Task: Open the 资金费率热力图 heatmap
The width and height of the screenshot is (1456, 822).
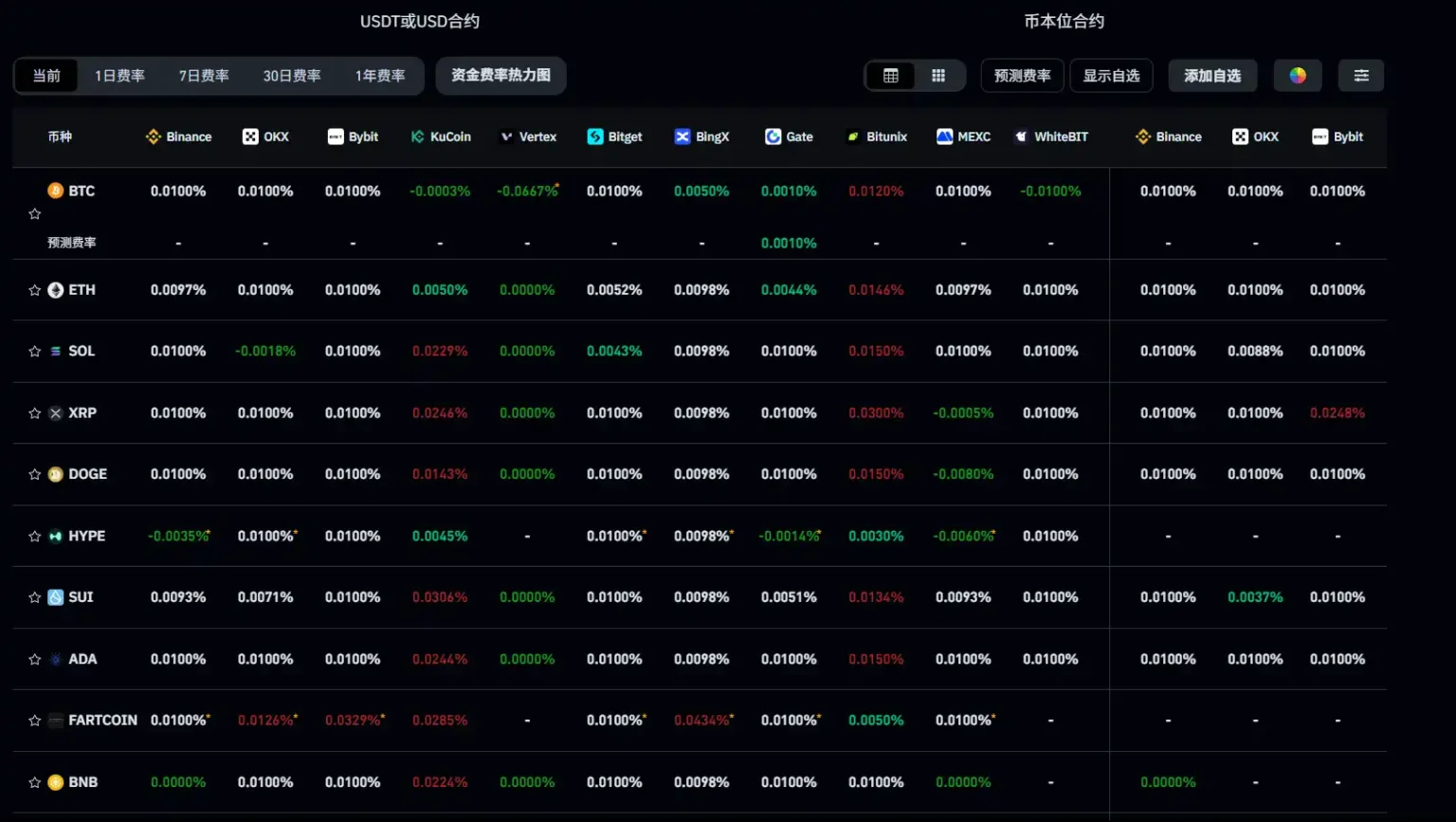Action: 500,76
